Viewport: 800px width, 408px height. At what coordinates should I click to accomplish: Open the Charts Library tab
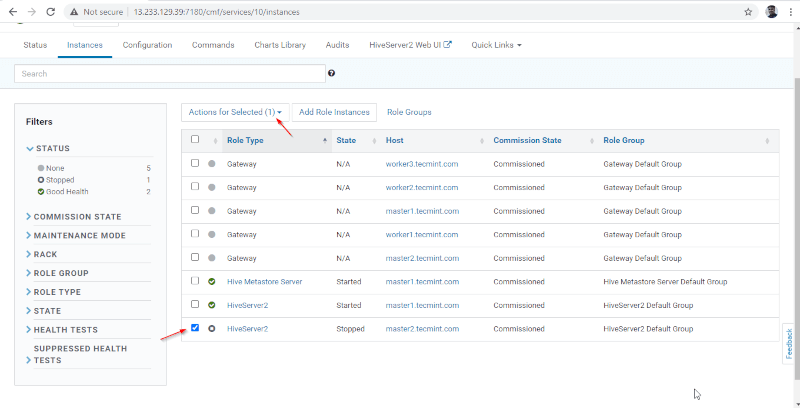point(280,45)
